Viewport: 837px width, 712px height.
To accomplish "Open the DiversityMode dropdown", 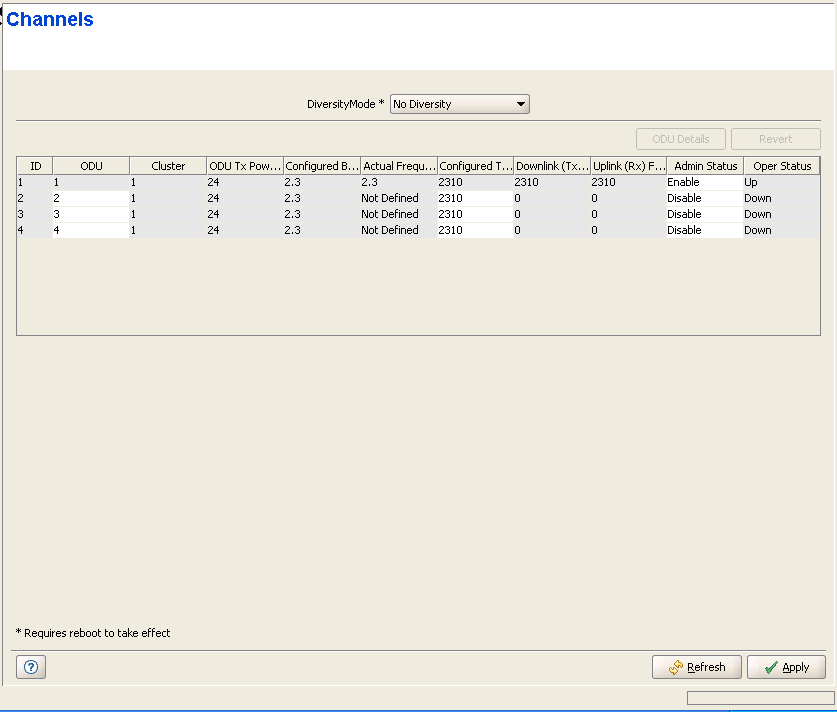I will point(459,104).
